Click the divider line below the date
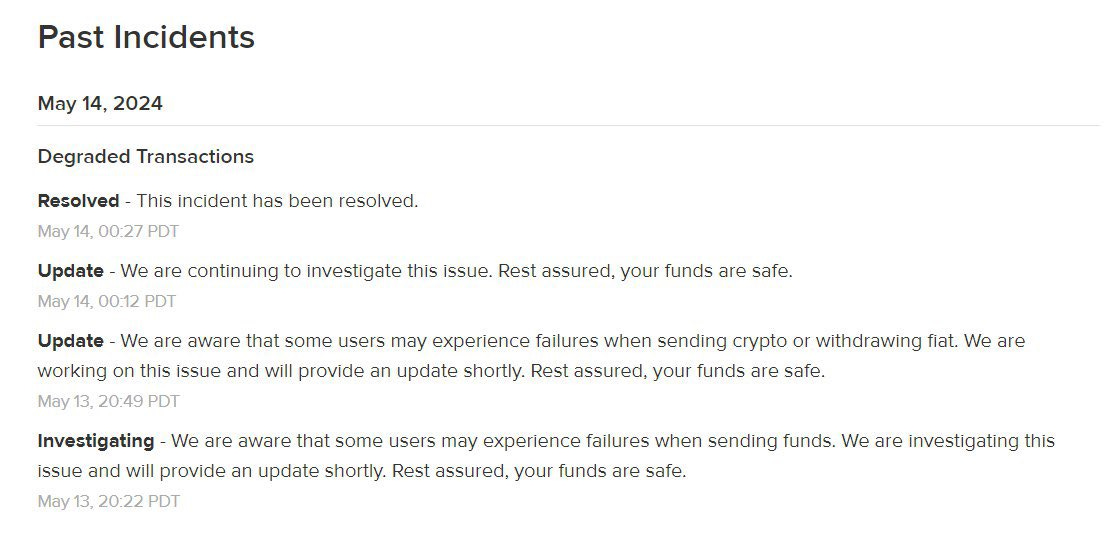The image size is (1106, 540). click(x=568, y=126)
